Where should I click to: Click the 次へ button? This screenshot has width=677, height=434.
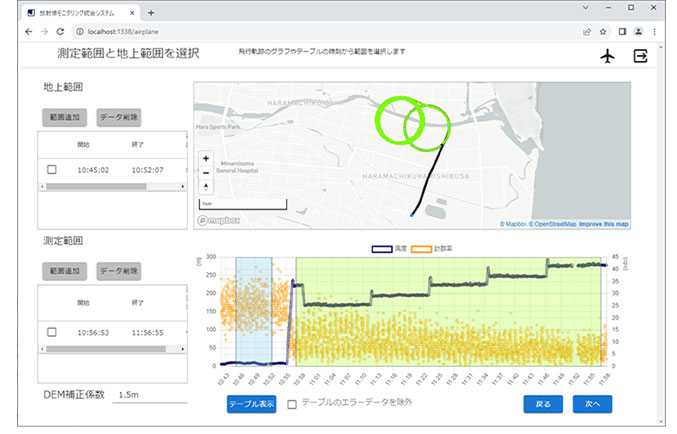pos(592,404)
